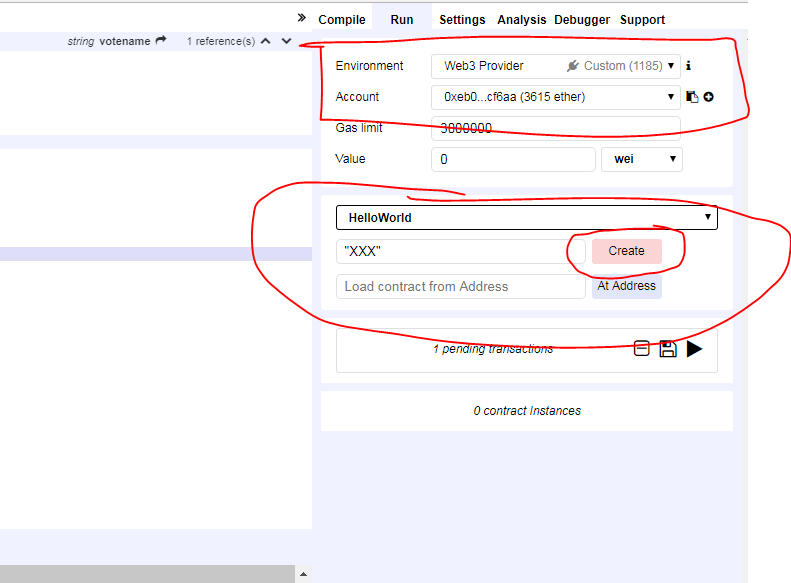Image resolution: width=791 pixels, height=583 pixels.
Task: Open the environment info icon
Action: 689,66
